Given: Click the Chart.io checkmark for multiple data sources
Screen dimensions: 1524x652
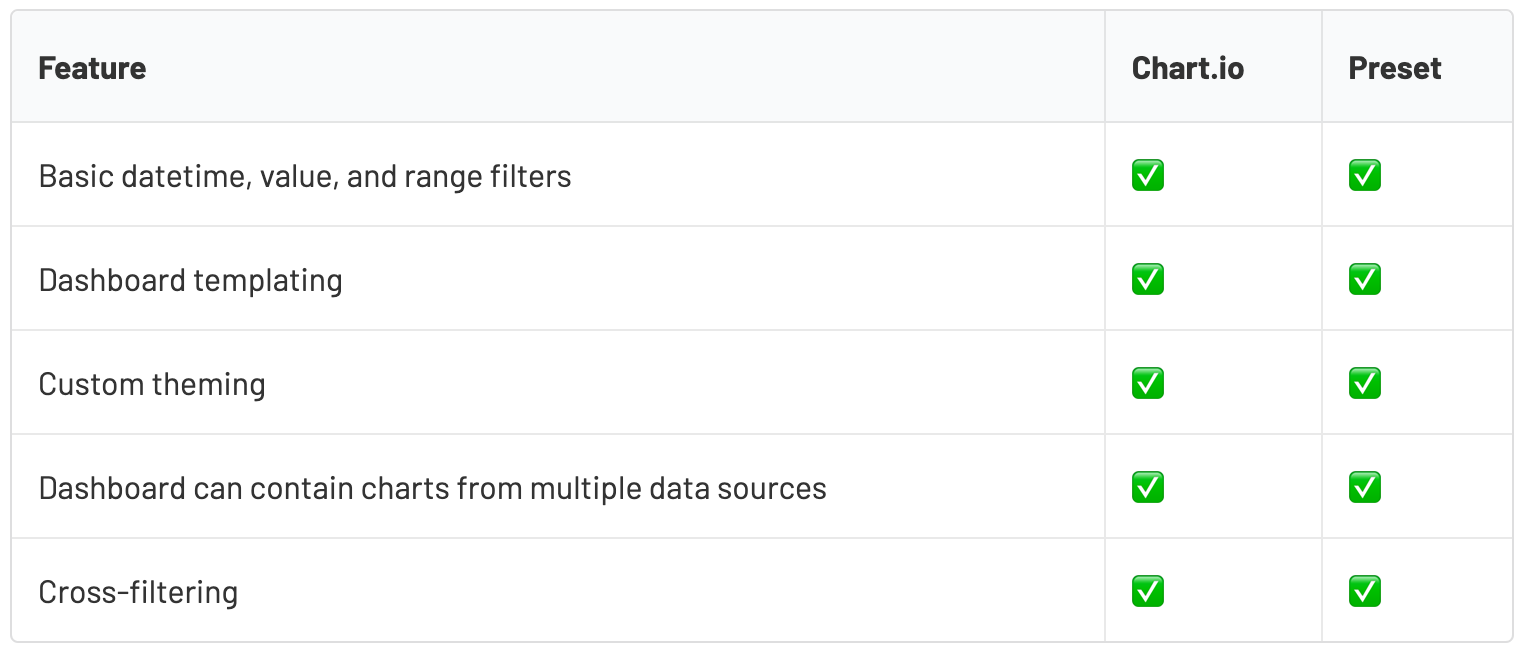Looking at the screenshot, I should pyautogui.click(x=1148, y=488).
